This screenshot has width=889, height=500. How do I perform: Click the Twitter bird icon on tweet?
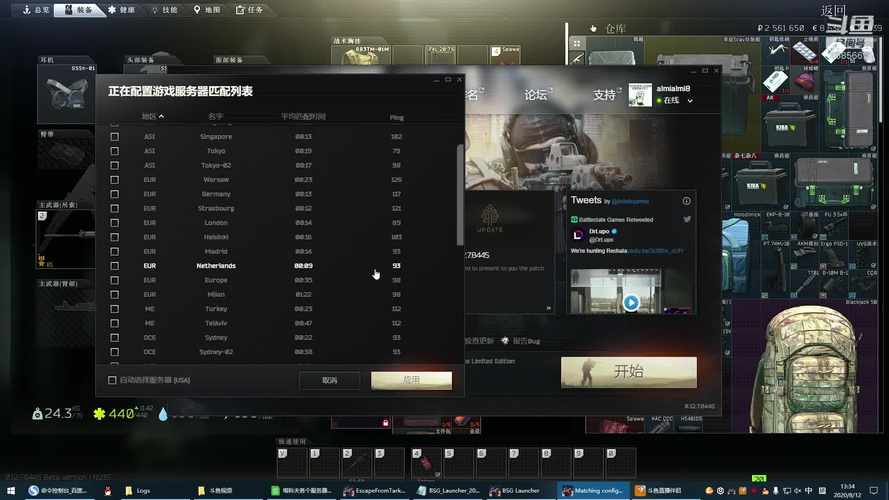(x=687, y=219)
